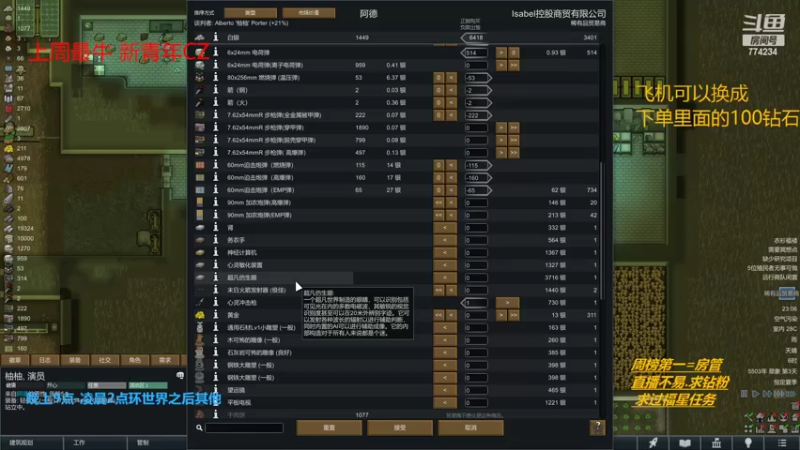Click the < arrow for 神经计算机
The height and width of the screenshot is (450, 800).
click(445, 253)
